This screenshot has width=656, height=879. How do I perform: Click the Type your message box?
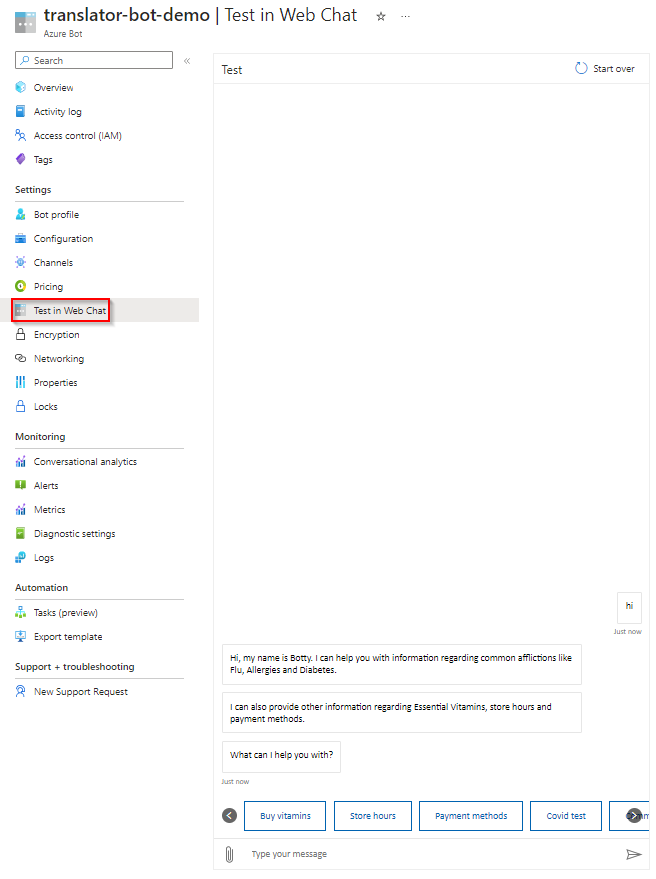[432, 854]
